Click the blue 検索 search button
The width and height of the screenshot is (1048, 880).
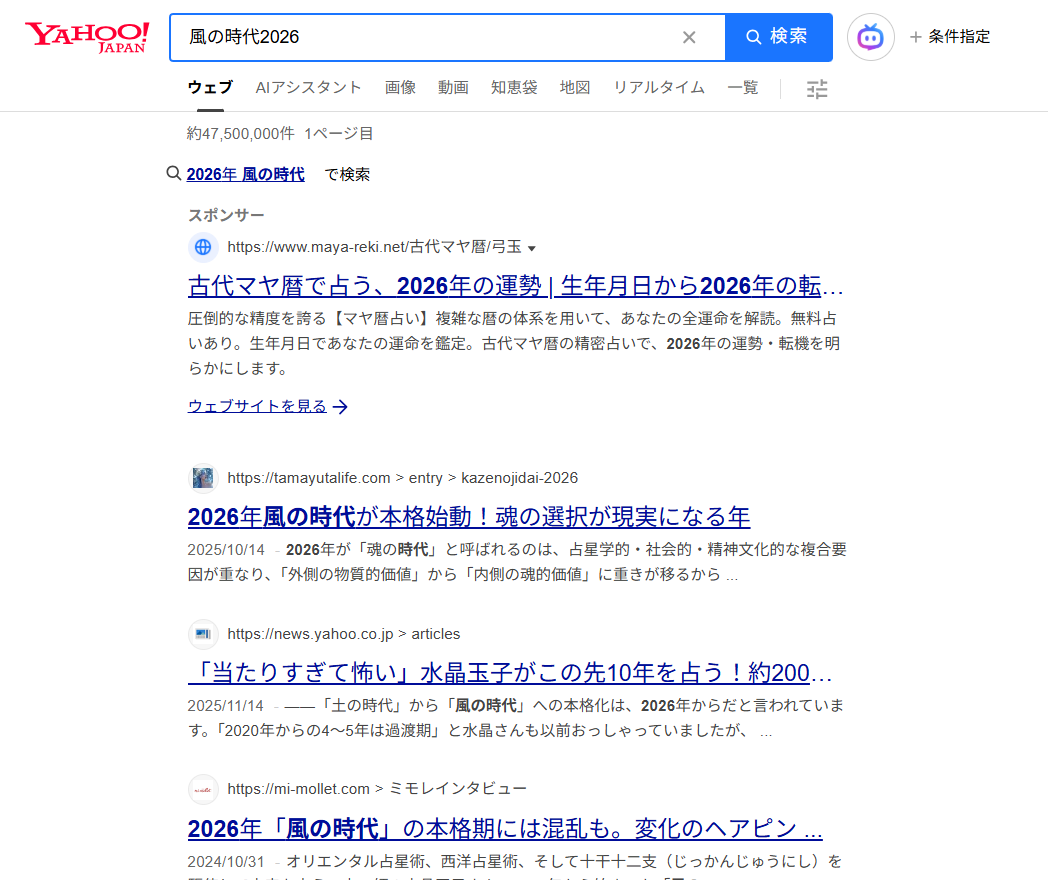click(x=779, y=37)
